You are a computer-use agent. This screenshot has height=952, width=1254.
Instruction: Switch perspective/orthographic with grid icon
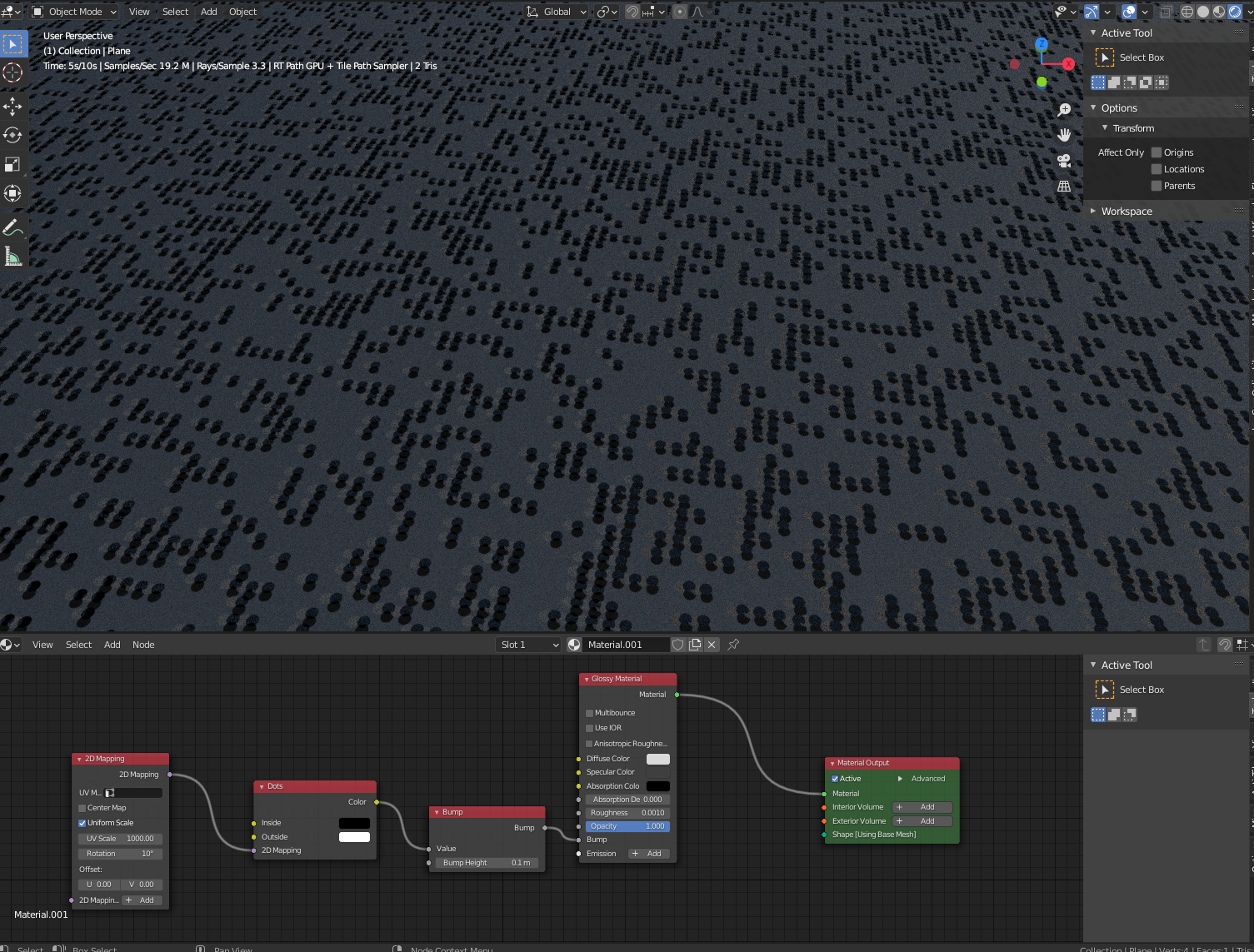1064,187
